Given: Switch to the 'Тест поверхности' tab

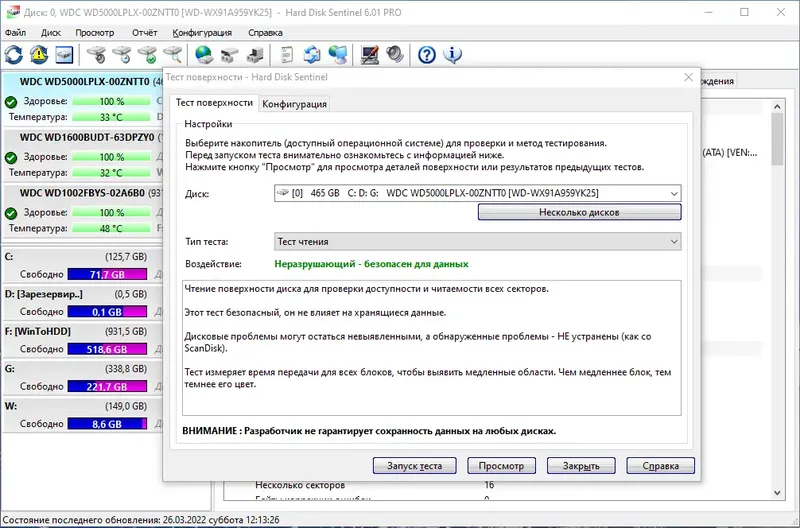Looking at the screenshot, I should point(214,103).
